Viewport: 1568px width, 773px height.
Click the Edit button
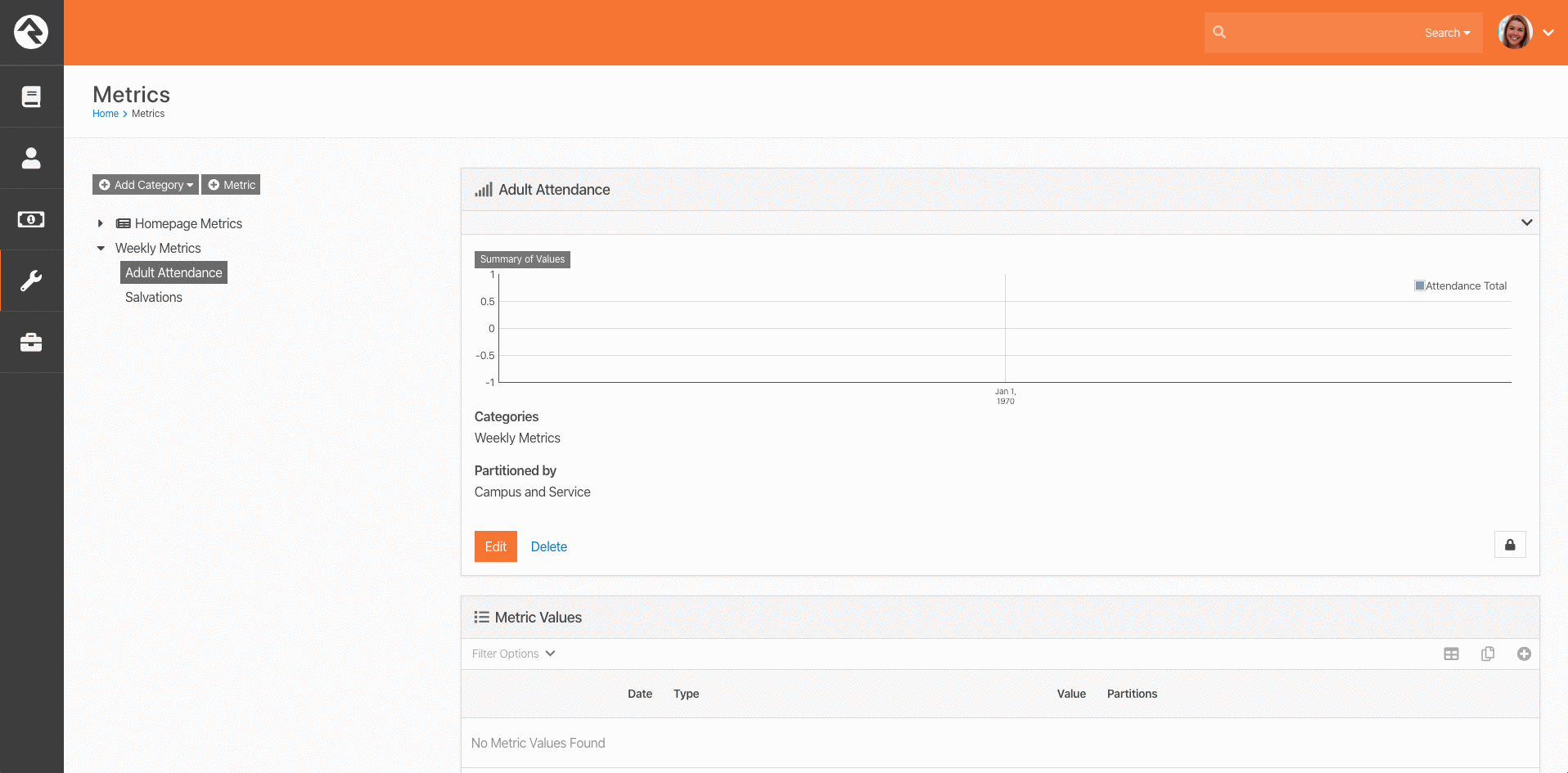pos(496,546)
